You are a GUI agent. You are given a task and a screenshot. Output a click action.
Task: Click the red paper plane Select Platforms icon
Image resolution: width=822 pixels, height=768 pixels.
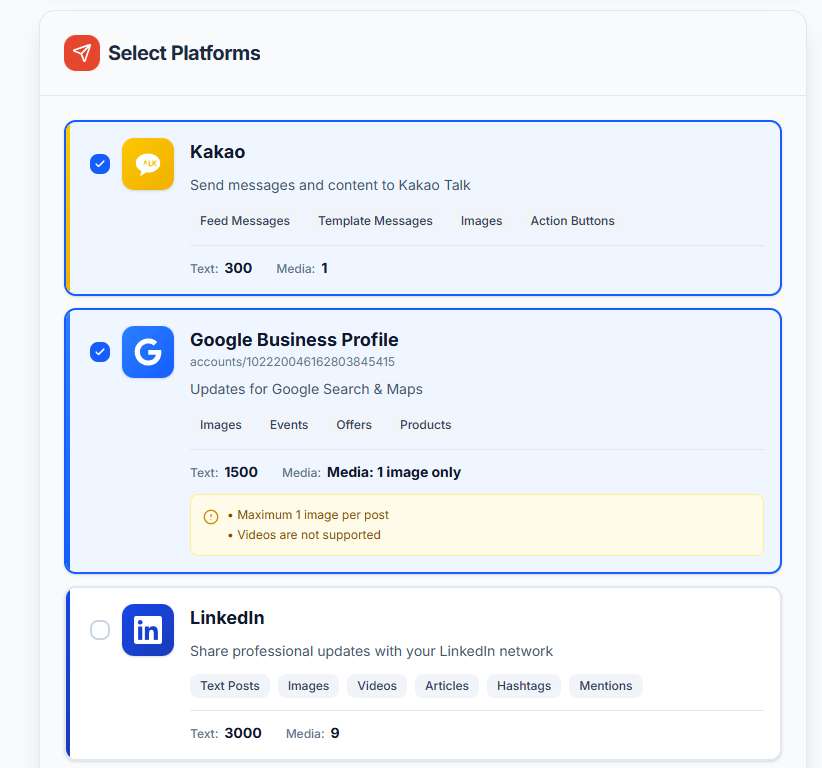click(x=81, y=52)
